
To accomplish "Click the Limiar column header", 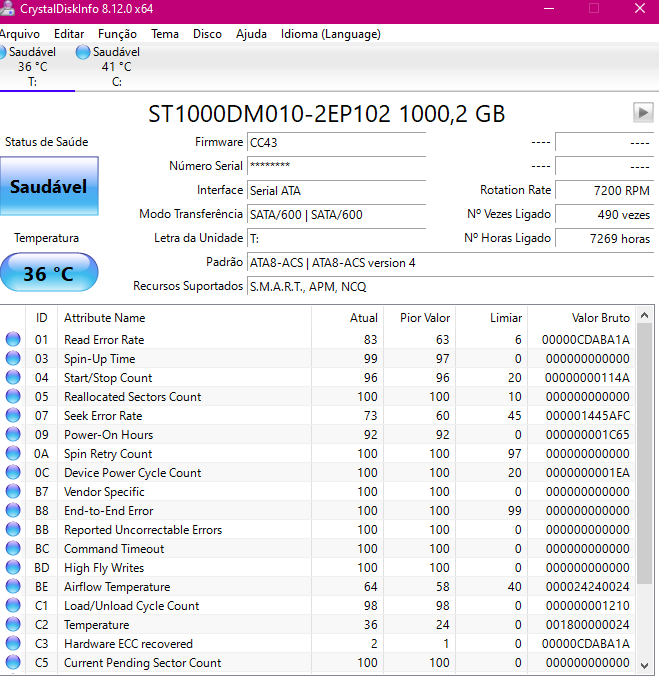I will point(492,318).
